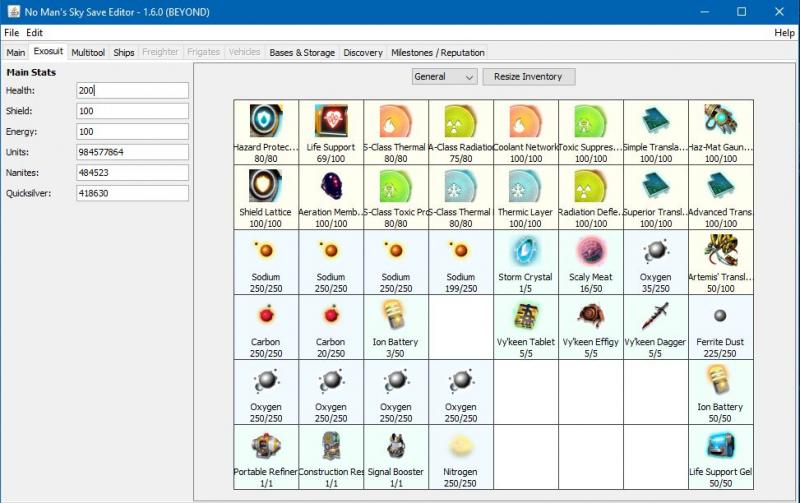The width and height of the screenshot is (800, 503).
Task: Select the S-Class Toxic Protection icon
Action: [396, 186]
